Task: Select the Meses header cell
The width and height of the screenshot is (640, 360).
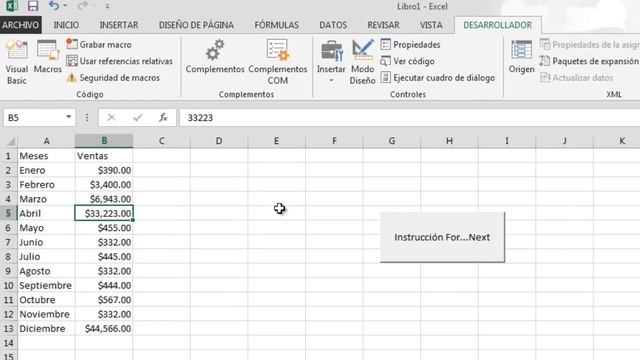Action: pos(46,156)
